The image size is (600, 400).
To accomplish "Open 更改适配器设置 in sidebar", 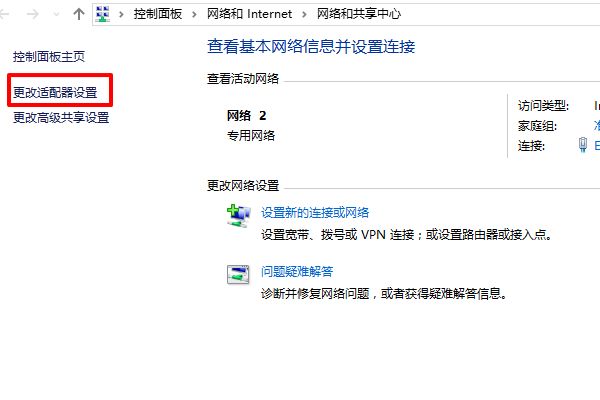I will point(55,92).
